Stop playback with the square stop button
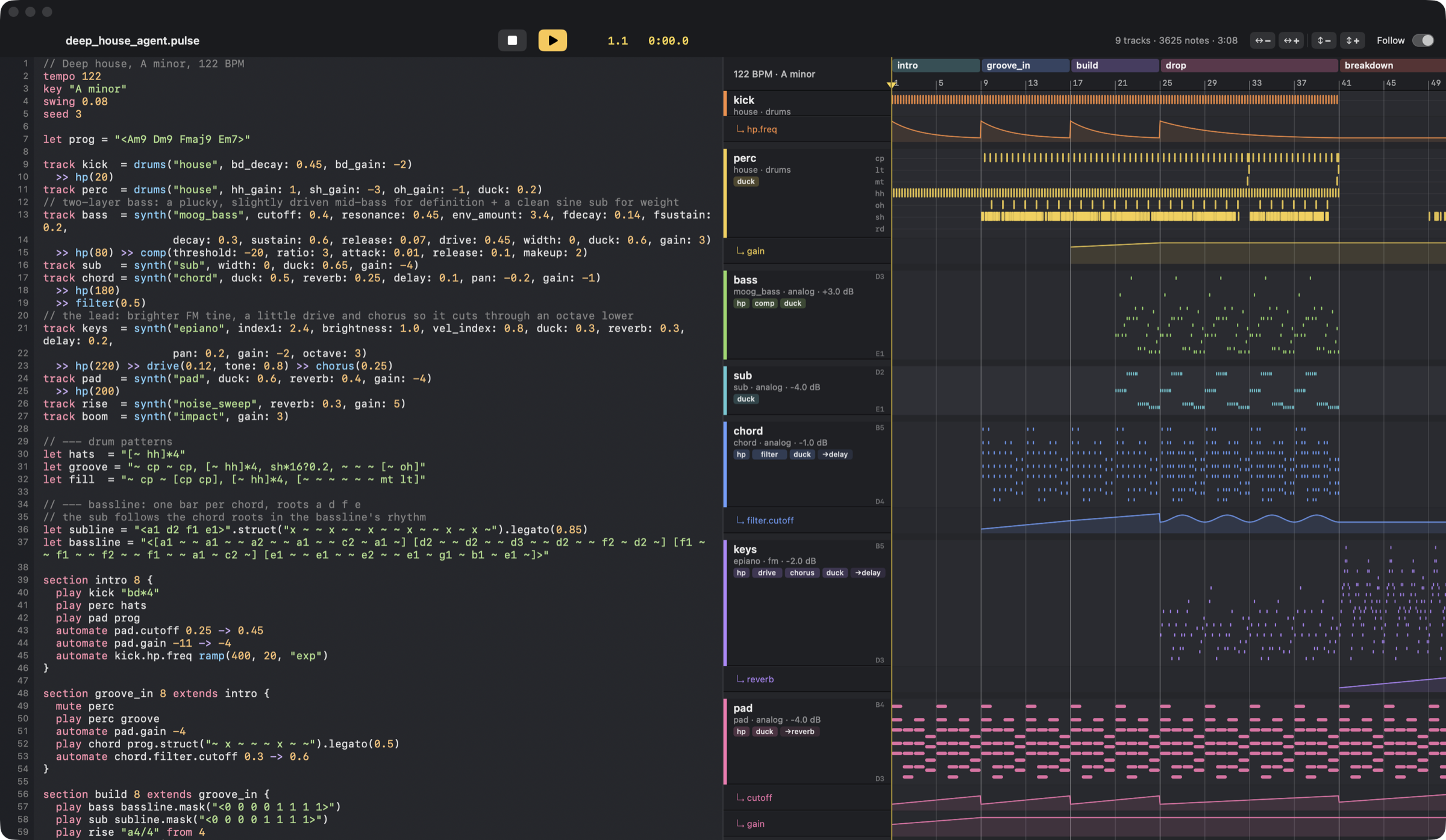The height and width of the screenshot is (840, 1446). [x=512, y=40]
